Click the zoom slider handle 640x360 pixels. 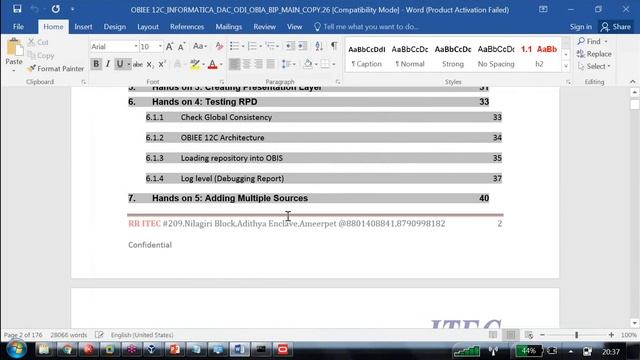click(x=576, y=335)
